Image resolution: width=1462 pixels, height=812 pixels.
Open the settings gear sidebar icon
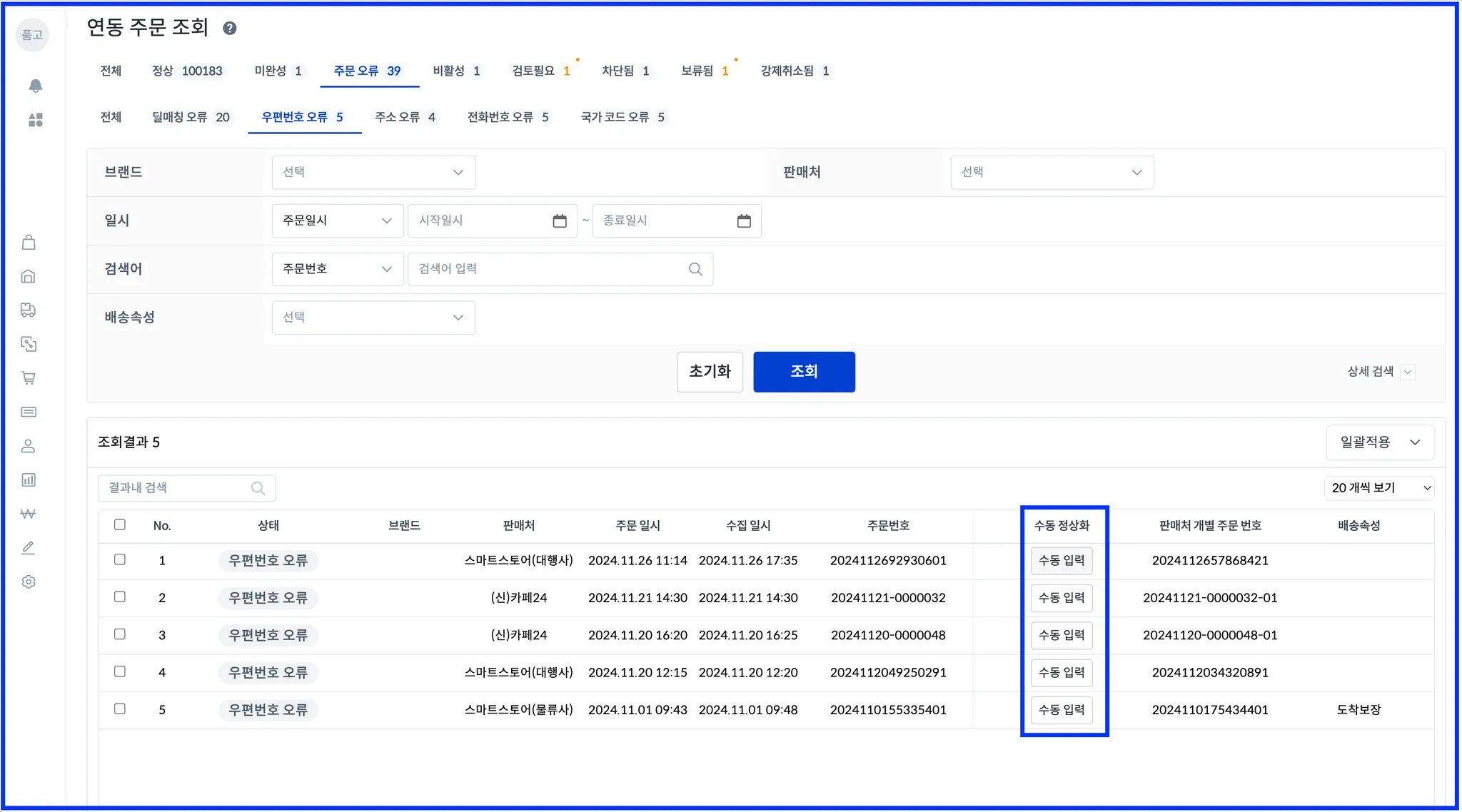coord(29,582)
